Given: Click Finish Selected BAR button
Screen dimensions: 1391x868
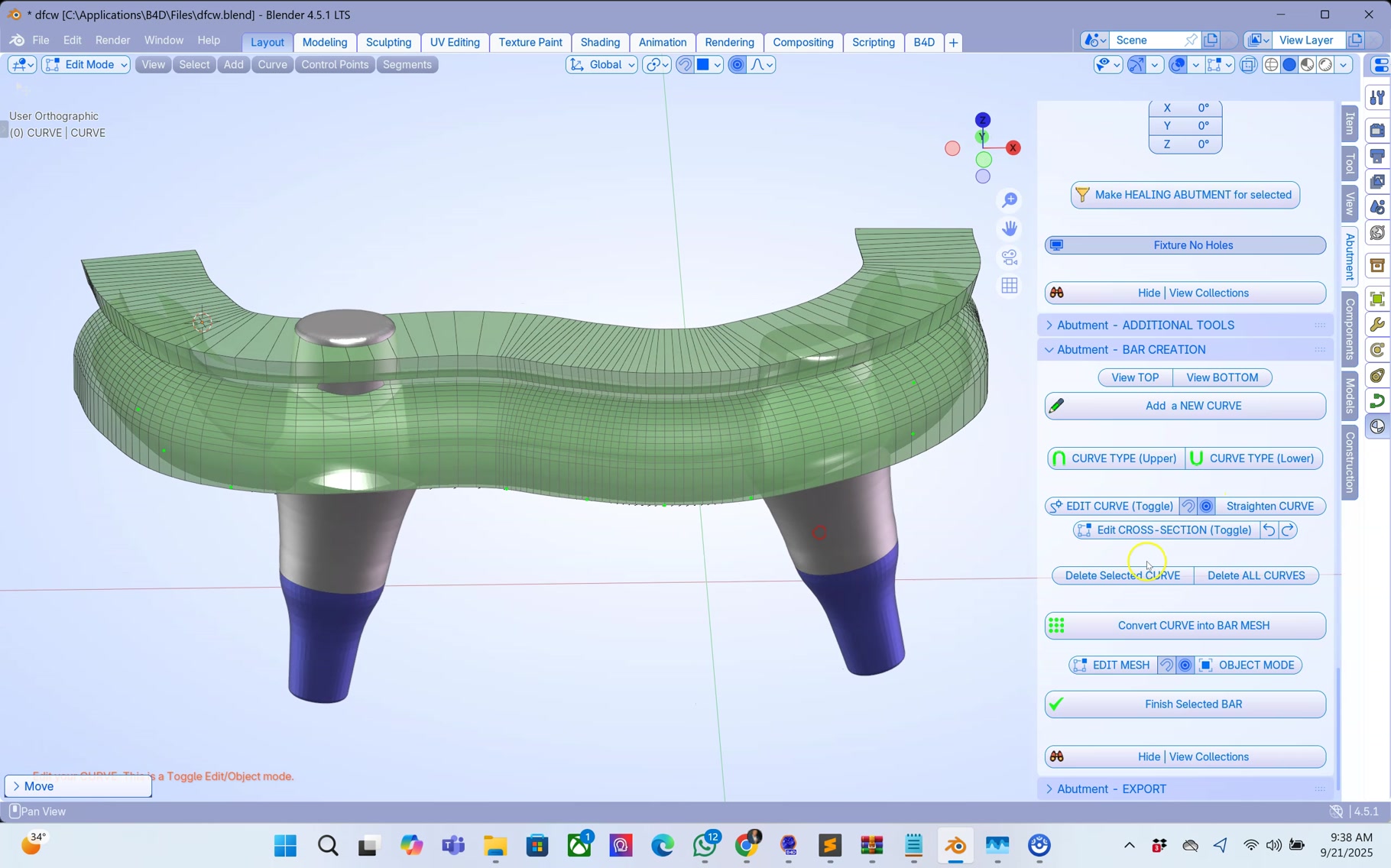Looking at the screenshot, I should coord(1185,704).
